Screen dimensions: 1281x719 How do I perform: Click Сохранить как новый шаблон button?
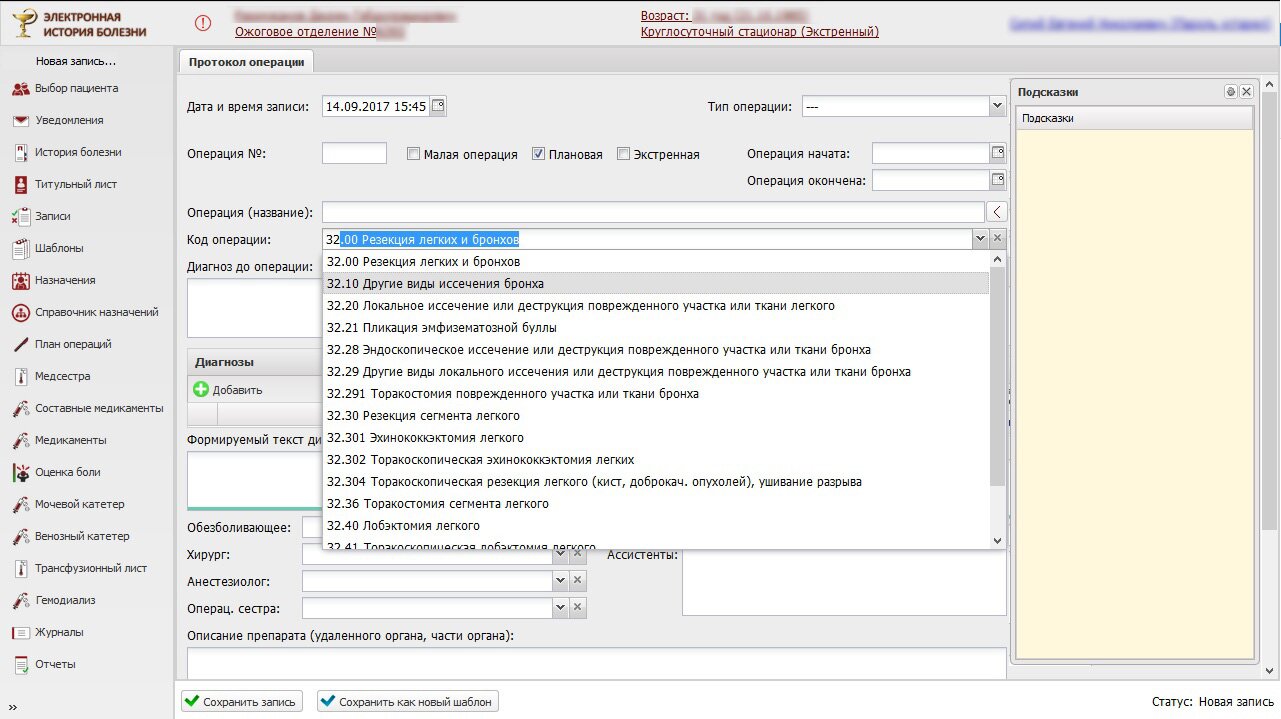407,702
